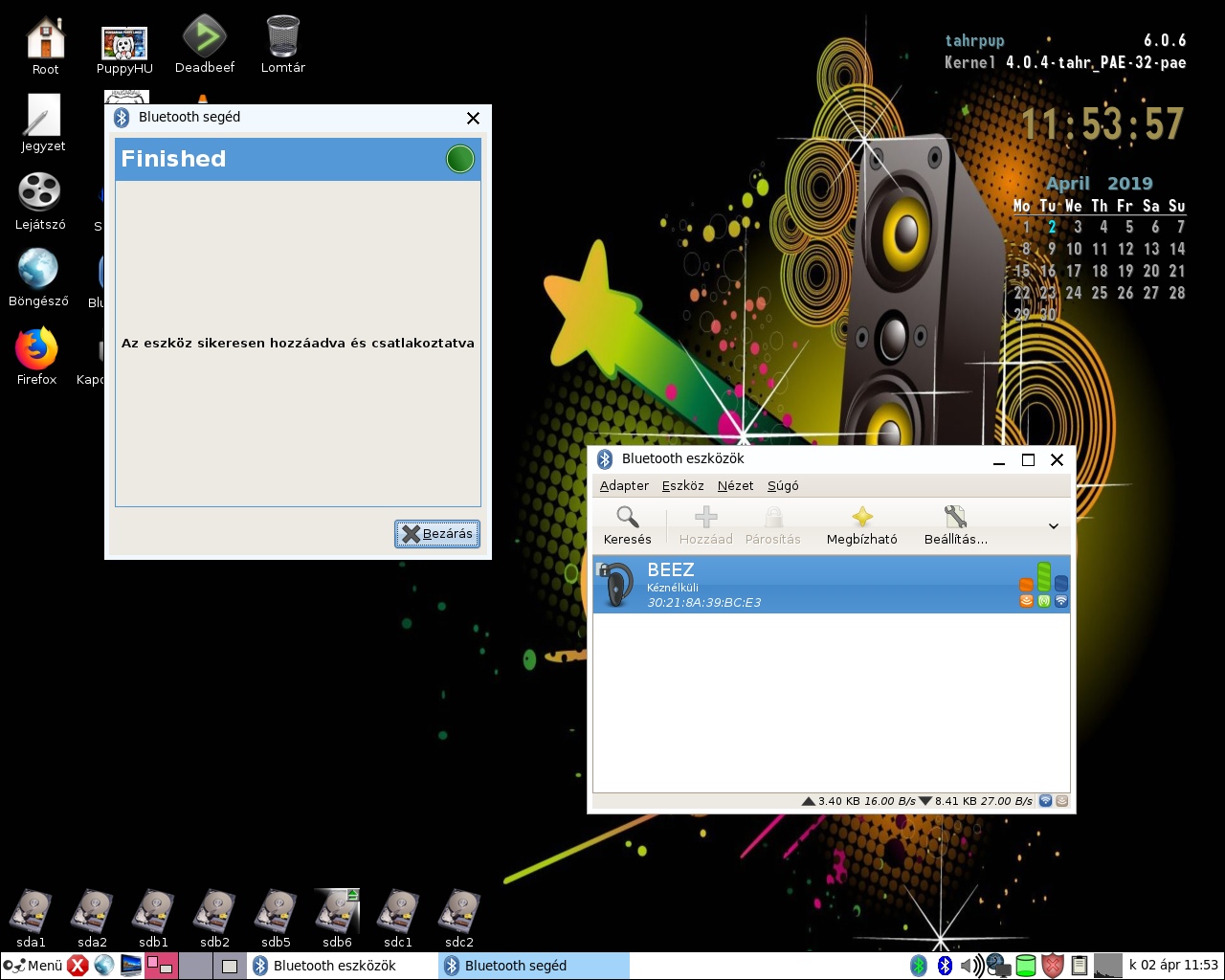Click the red firewall shield tray icon
The height and width of the screenshot is (980, 1225).
[x=1052, y=966]
